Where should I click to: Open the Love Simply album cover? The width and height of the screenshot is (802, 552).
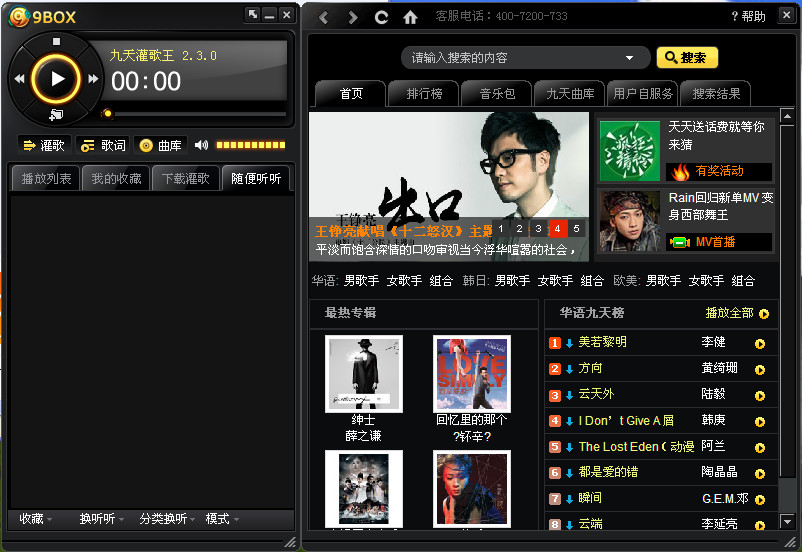pos(472,374)
